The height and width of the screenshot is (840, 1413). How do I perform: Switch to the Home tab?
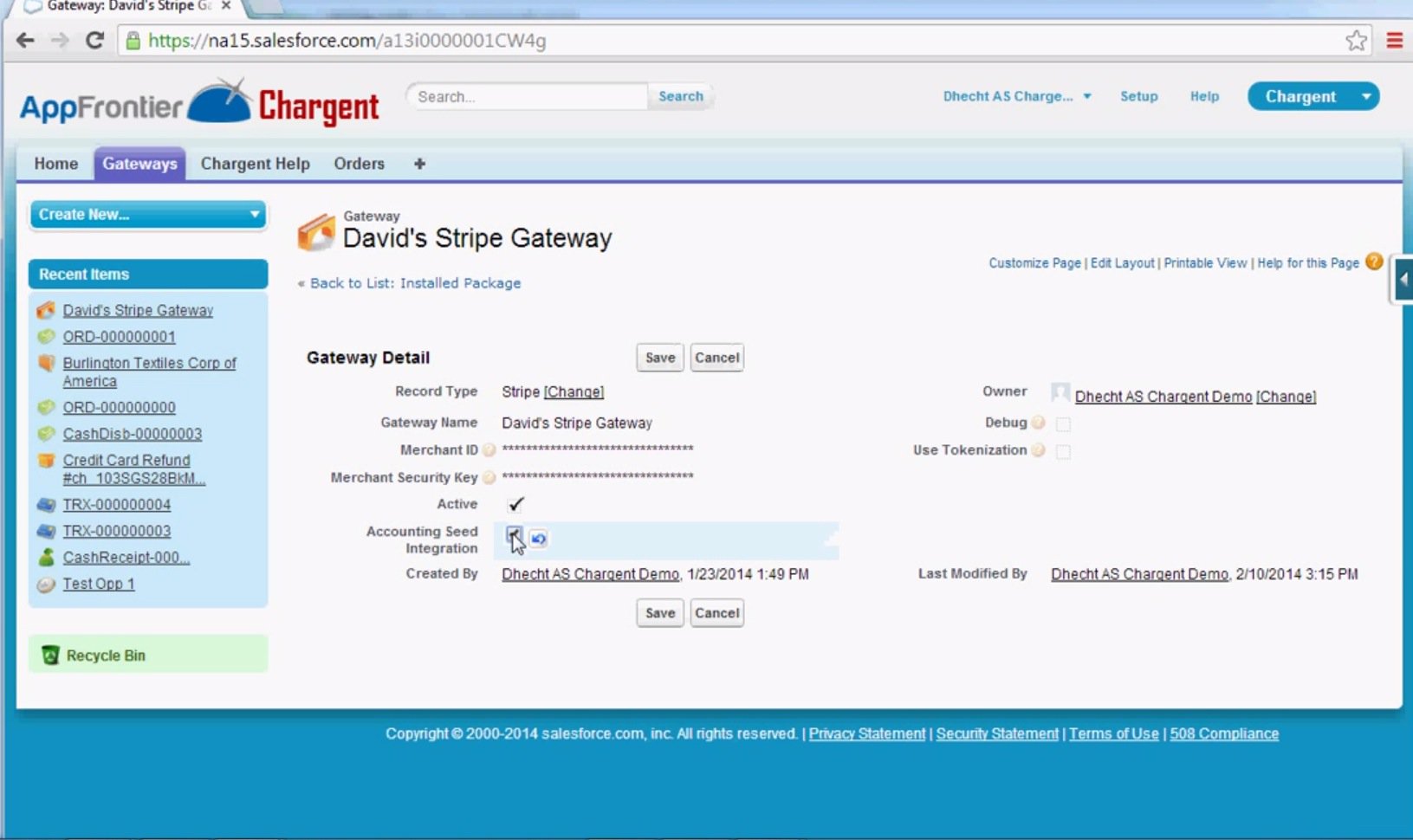(56, 164)
